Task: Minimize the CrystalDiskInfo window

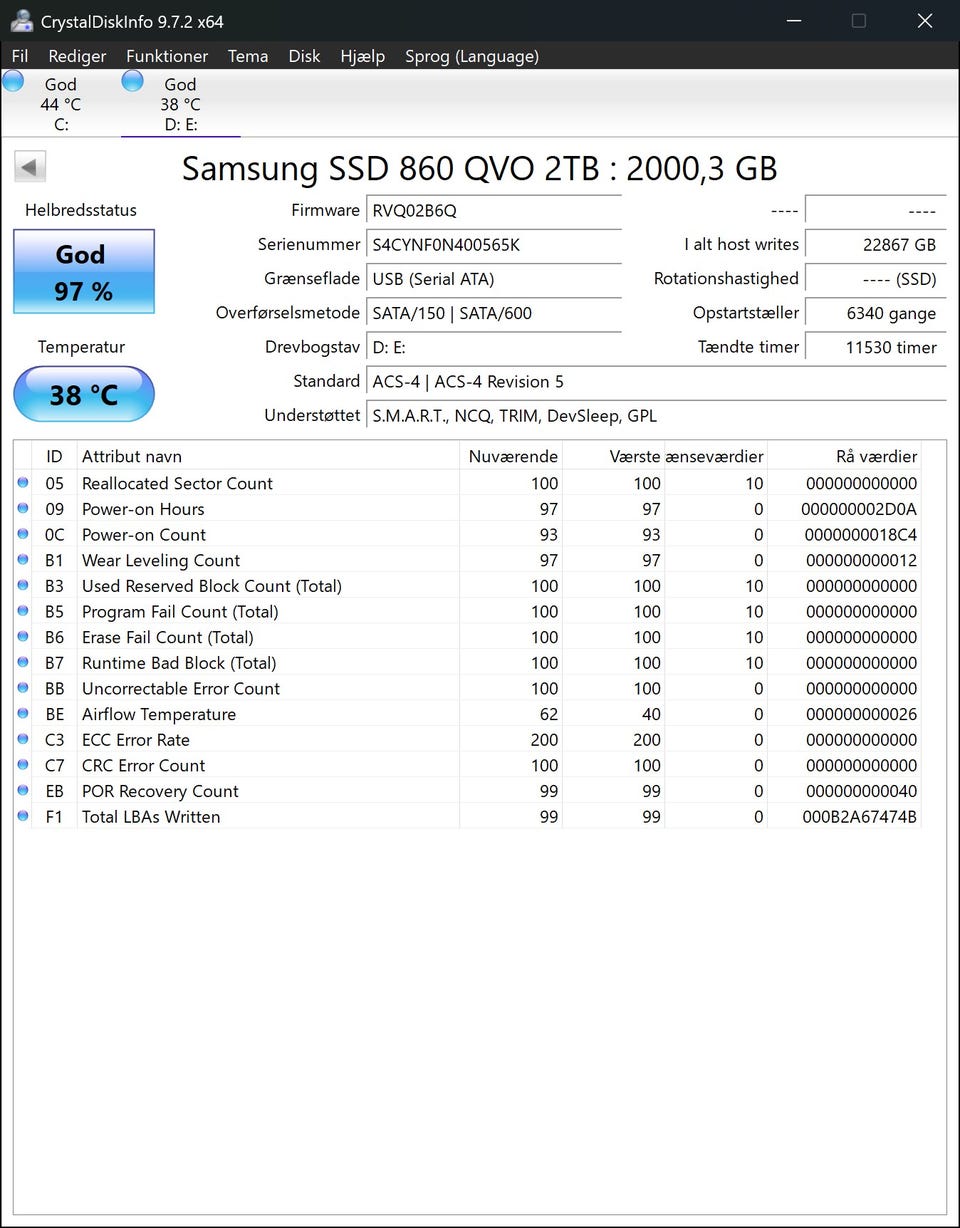Action: pos(793,21)
